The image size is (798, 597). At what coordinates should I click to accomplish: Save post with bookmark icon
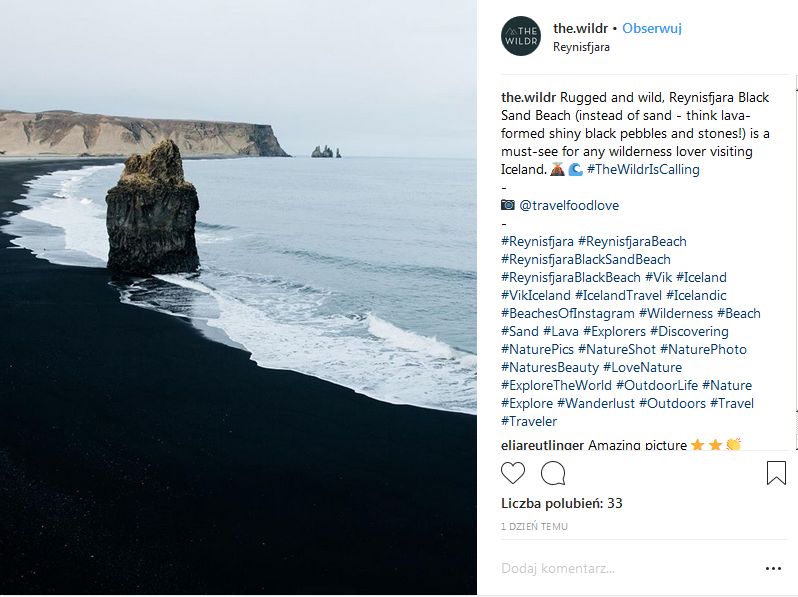776,473
